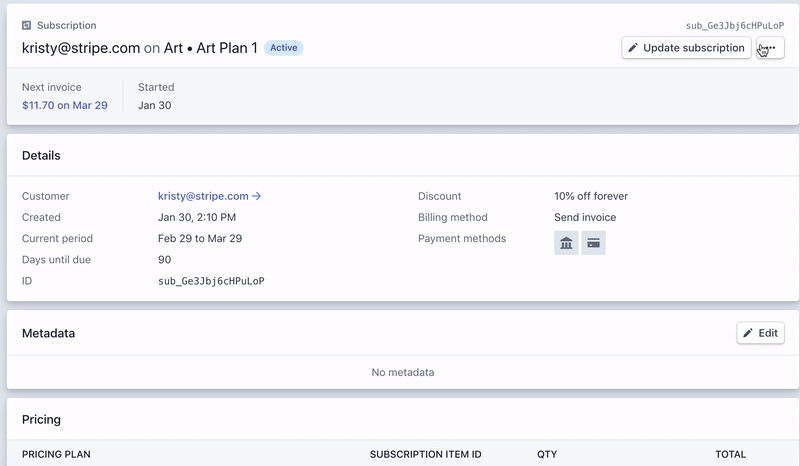The height and width of the screenshot is (466, 800).
Task: Click the bank payment method icon
Action: point(566,243)
